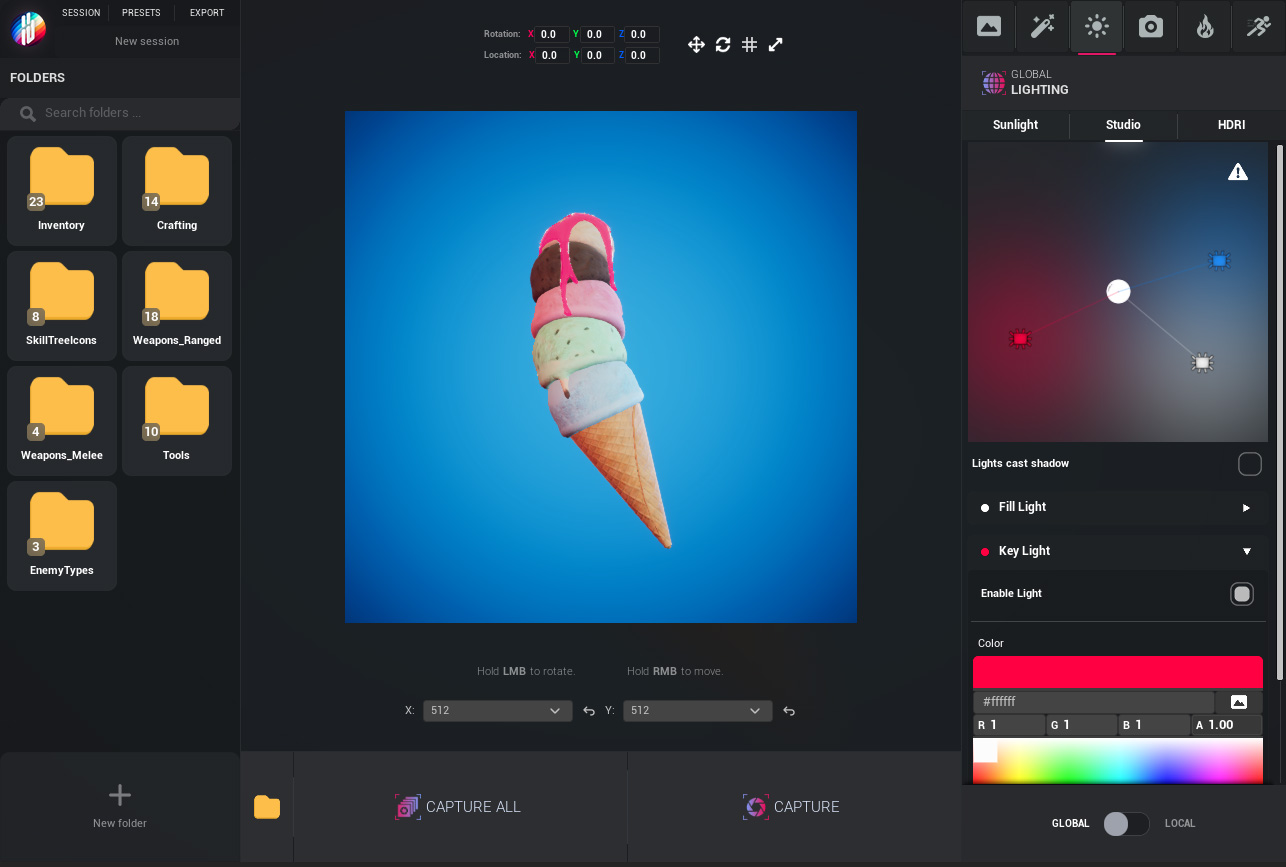Viewport: 1286px width, 867px height.
Task: Click the Rotation Y value field
Action: tap(597, 35)
